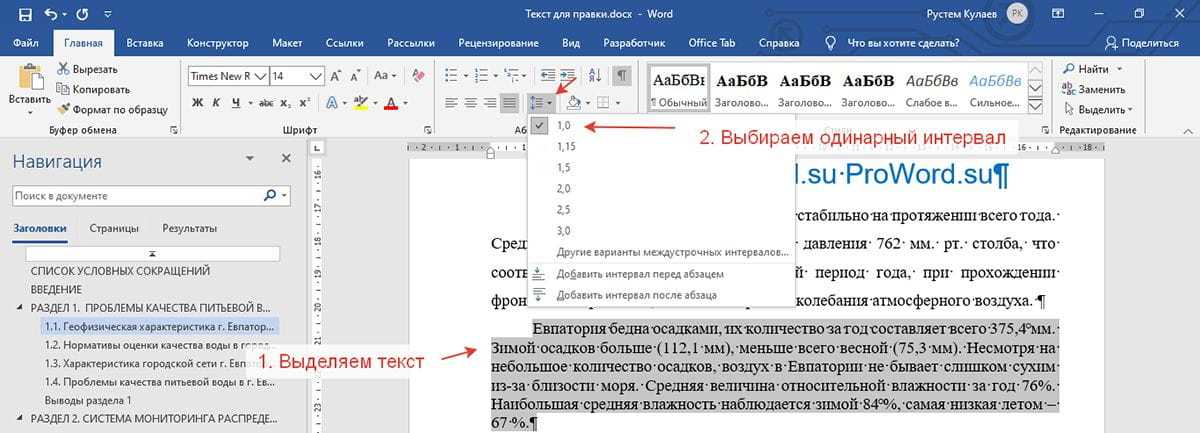Open the Вставка ribbon tab
The width and height of the screenshot is (1200, 433).
tap(145, 43)
